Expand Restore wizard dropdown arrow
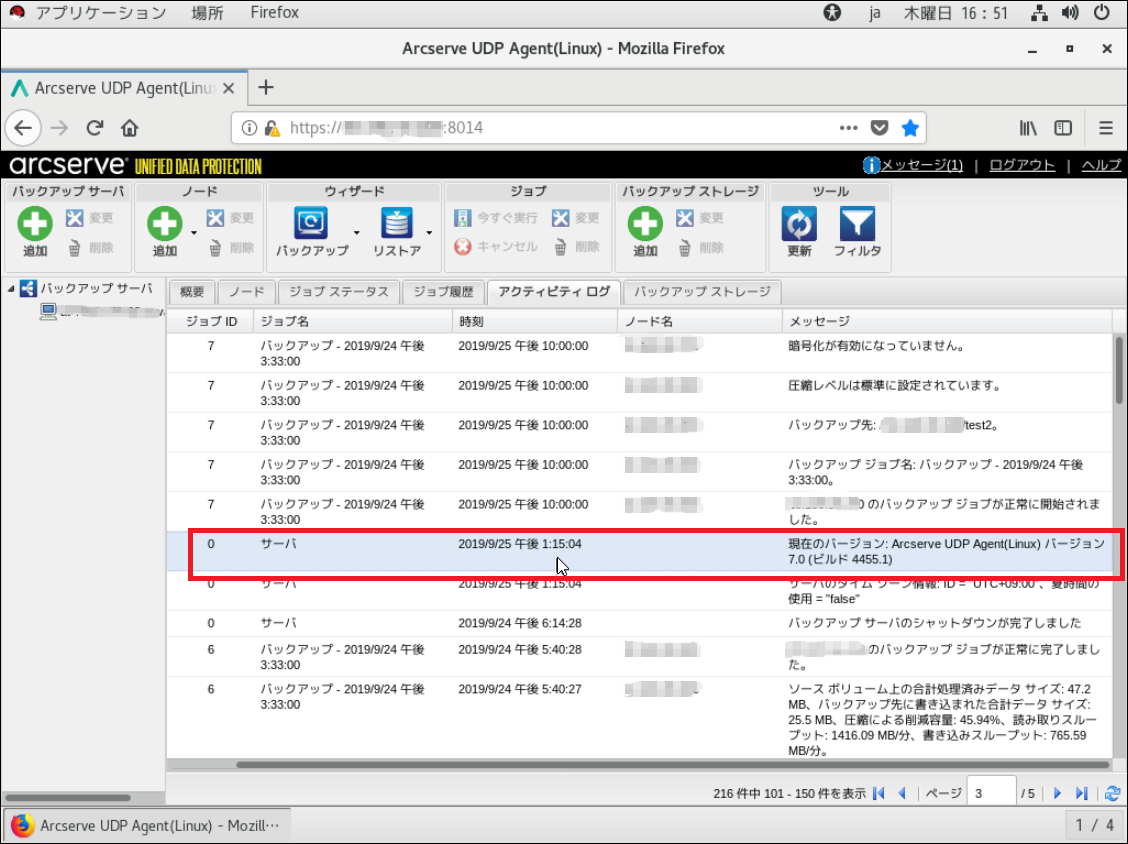 click(429, 232)
